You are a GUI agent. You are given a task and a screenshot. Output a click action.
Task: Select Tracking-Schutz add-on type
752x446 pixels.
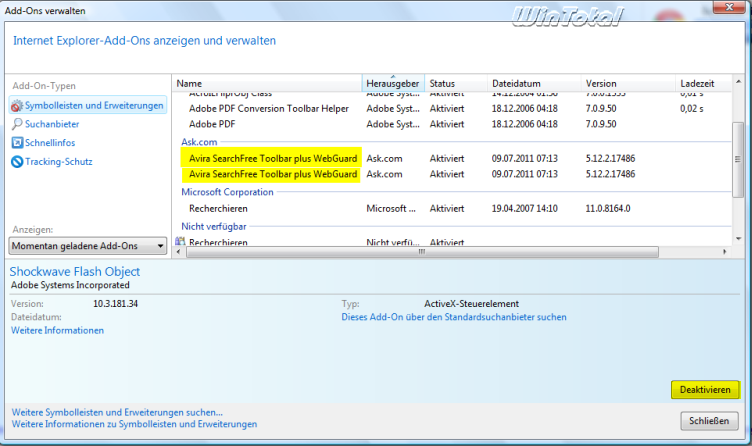pyautogui.click(x=59, y=162)
